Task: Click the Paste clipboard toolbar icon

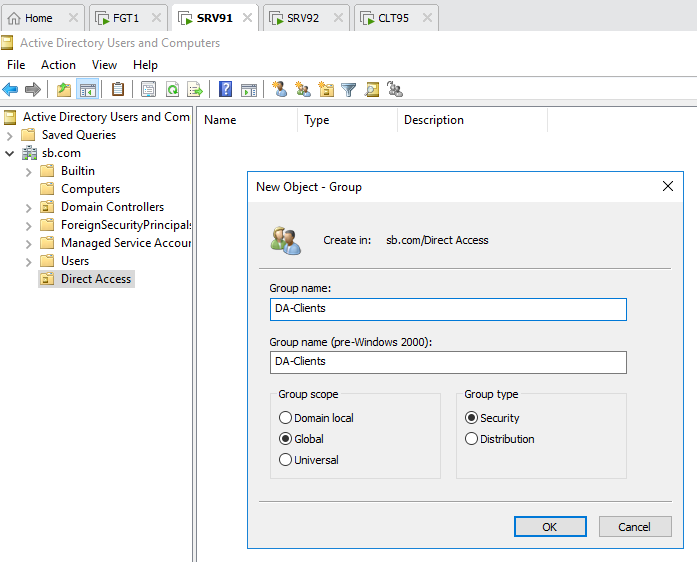Action: point(118,89)
